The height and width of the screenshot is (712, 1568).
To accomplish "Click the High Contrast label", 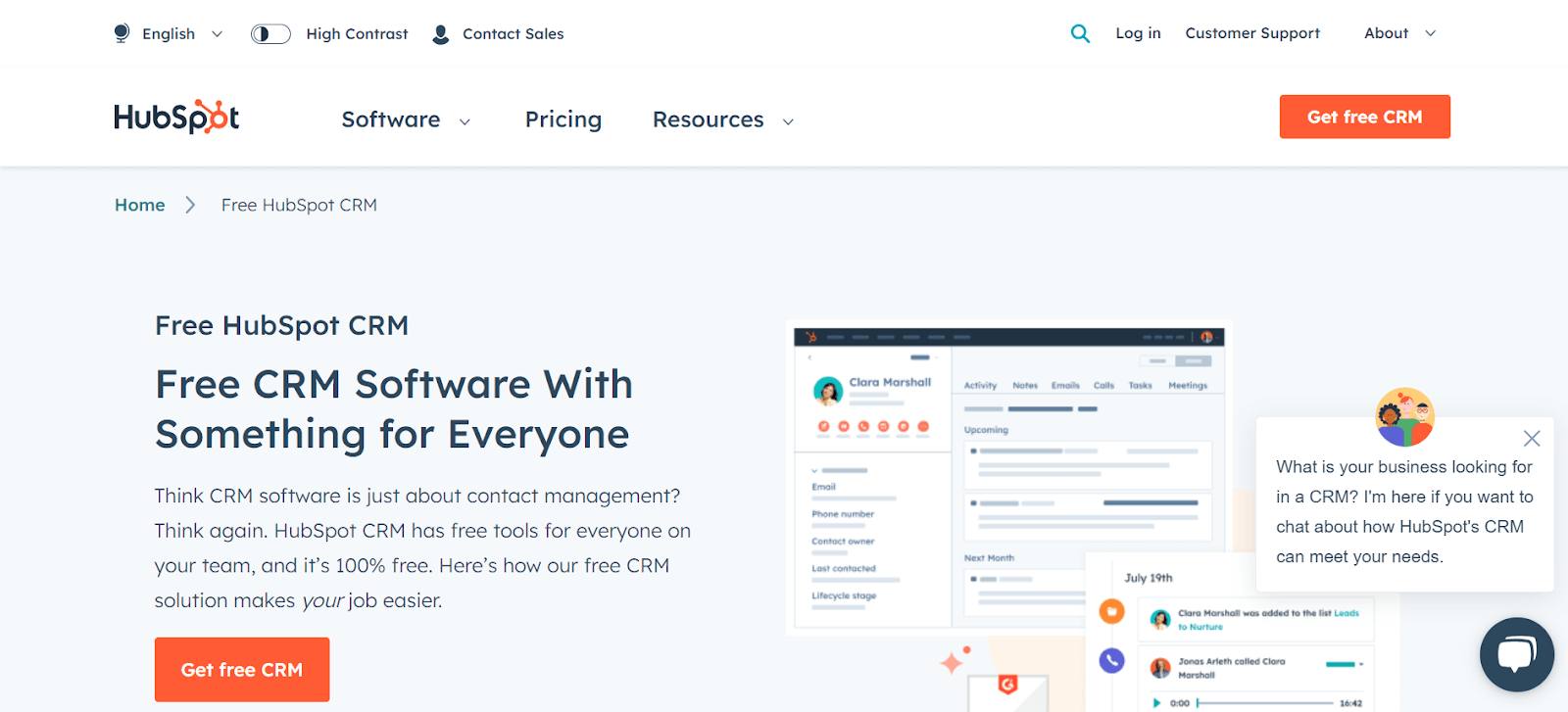I will pyautogui.click(x=357, y=34).
